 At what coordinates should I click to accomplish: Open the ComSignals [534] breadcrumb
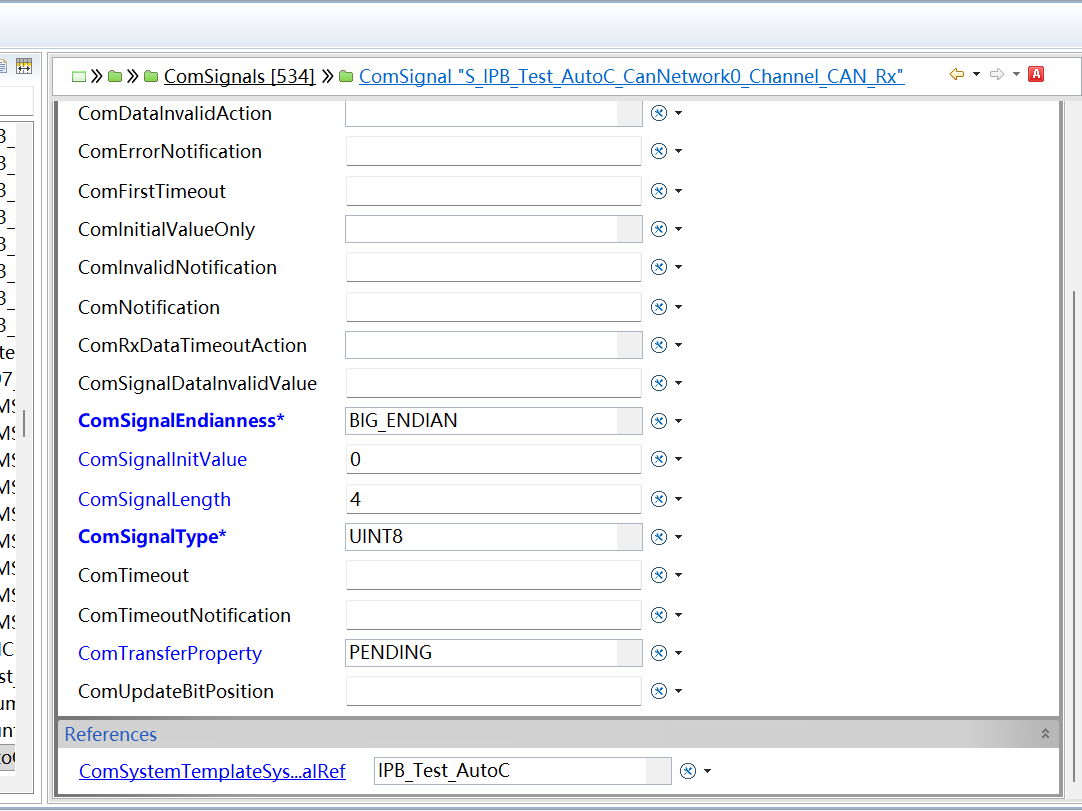pos(239,76)
